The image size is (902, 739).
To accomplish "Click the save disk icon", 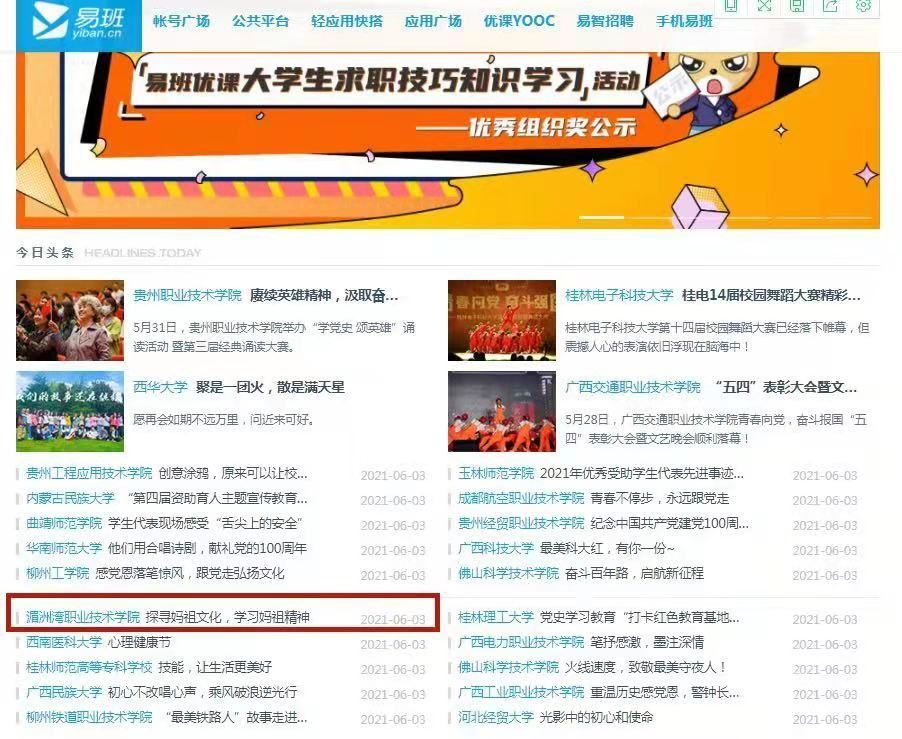I will pos(797,6).
